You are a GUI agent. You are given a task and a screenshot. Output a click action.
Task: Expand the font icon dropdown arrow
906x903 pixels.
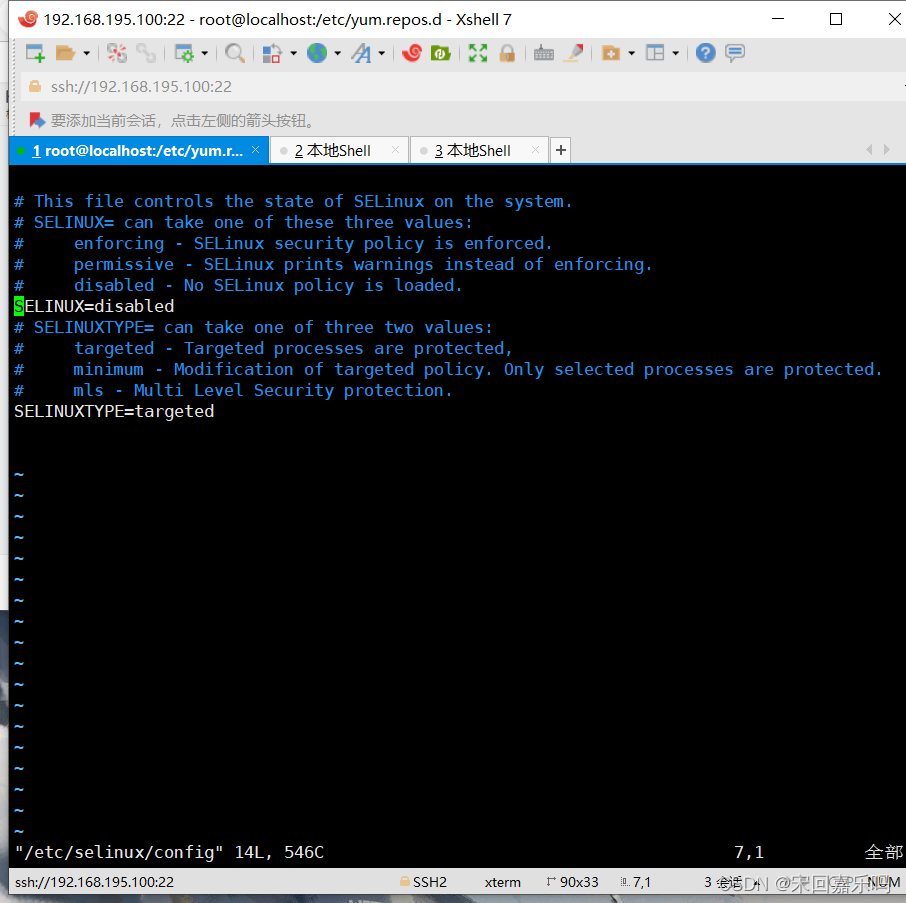(383, 52)
